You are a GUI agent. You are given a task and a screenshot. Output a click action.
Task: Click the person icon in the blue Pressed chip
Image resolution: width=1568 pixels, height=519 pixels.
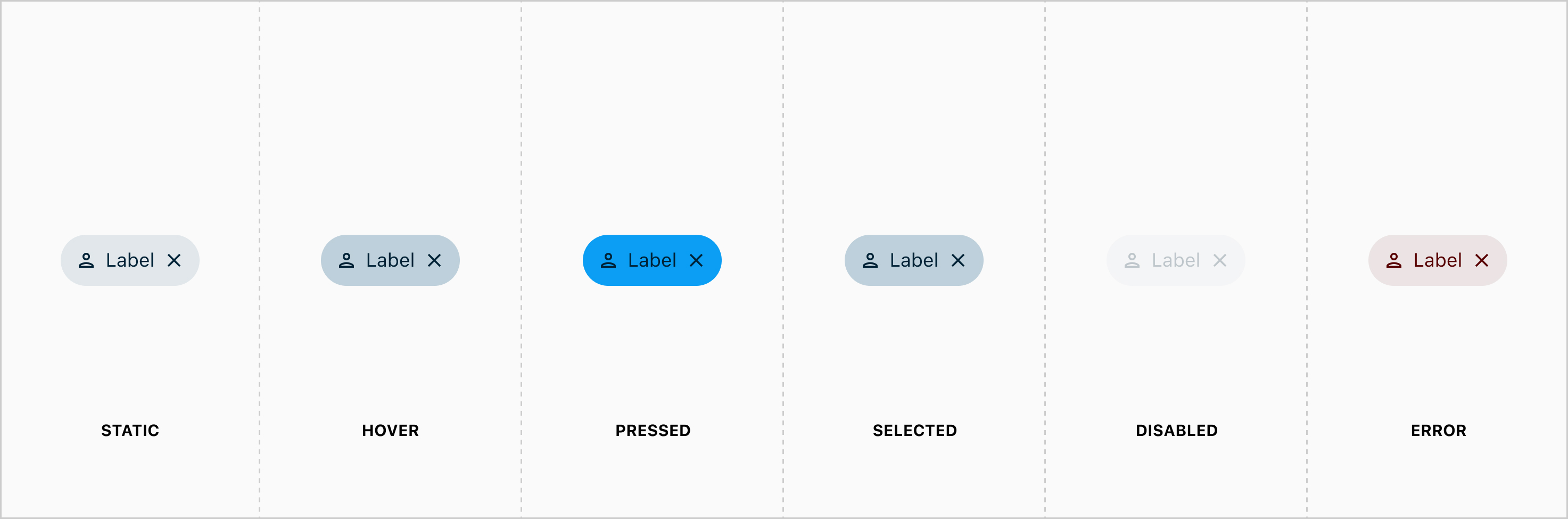tap(608, 260)
